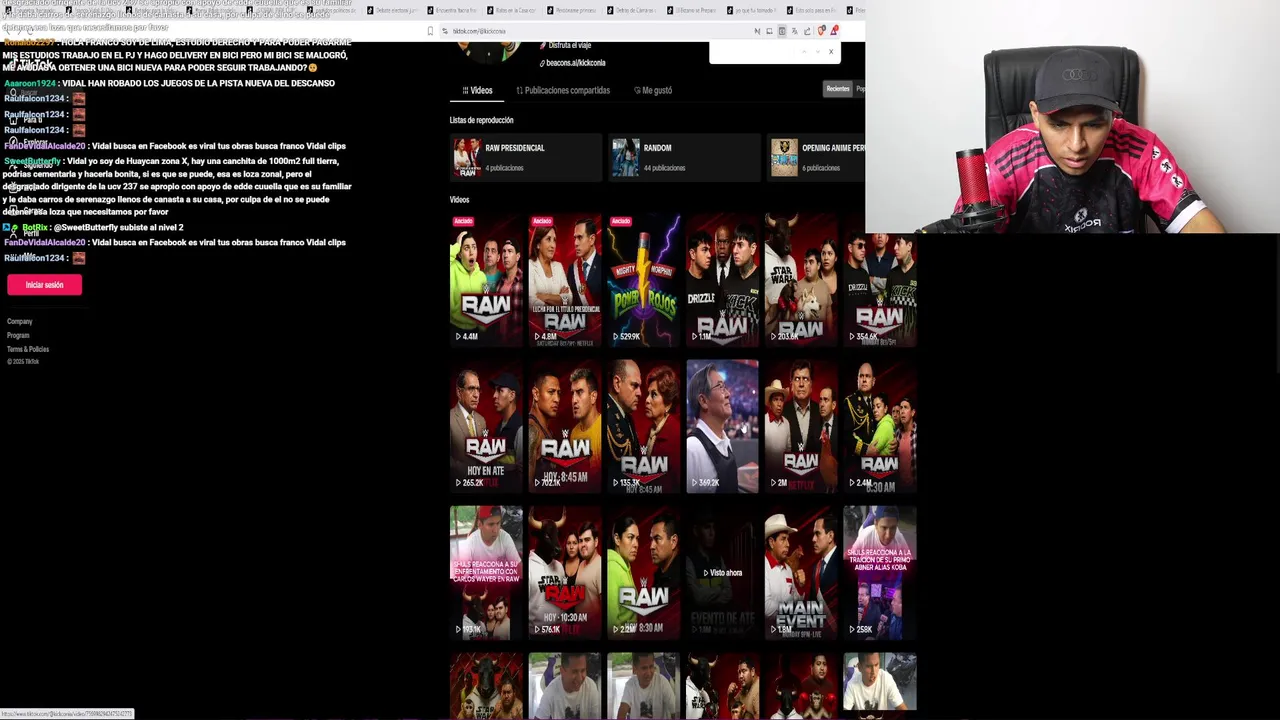Open the Brave Rewards triangle icon
Viewport: 1280px width, 720px height.
[x=834, y=31]
